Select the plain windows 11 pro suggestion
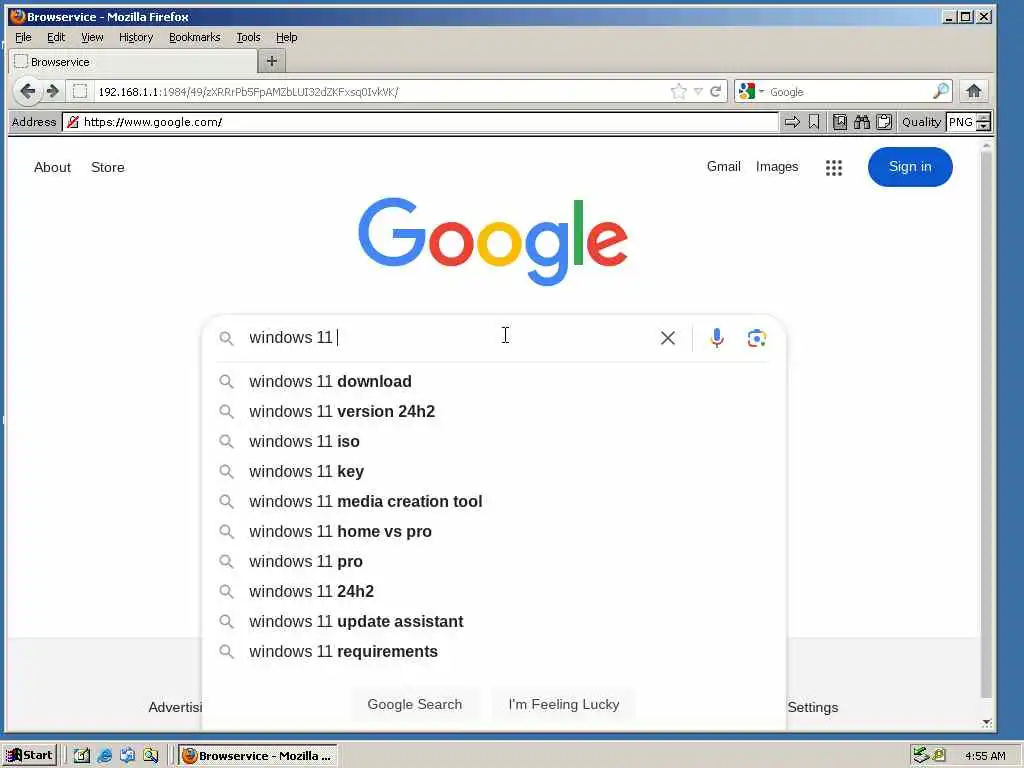1024x768 pixels. coord(494,562)
